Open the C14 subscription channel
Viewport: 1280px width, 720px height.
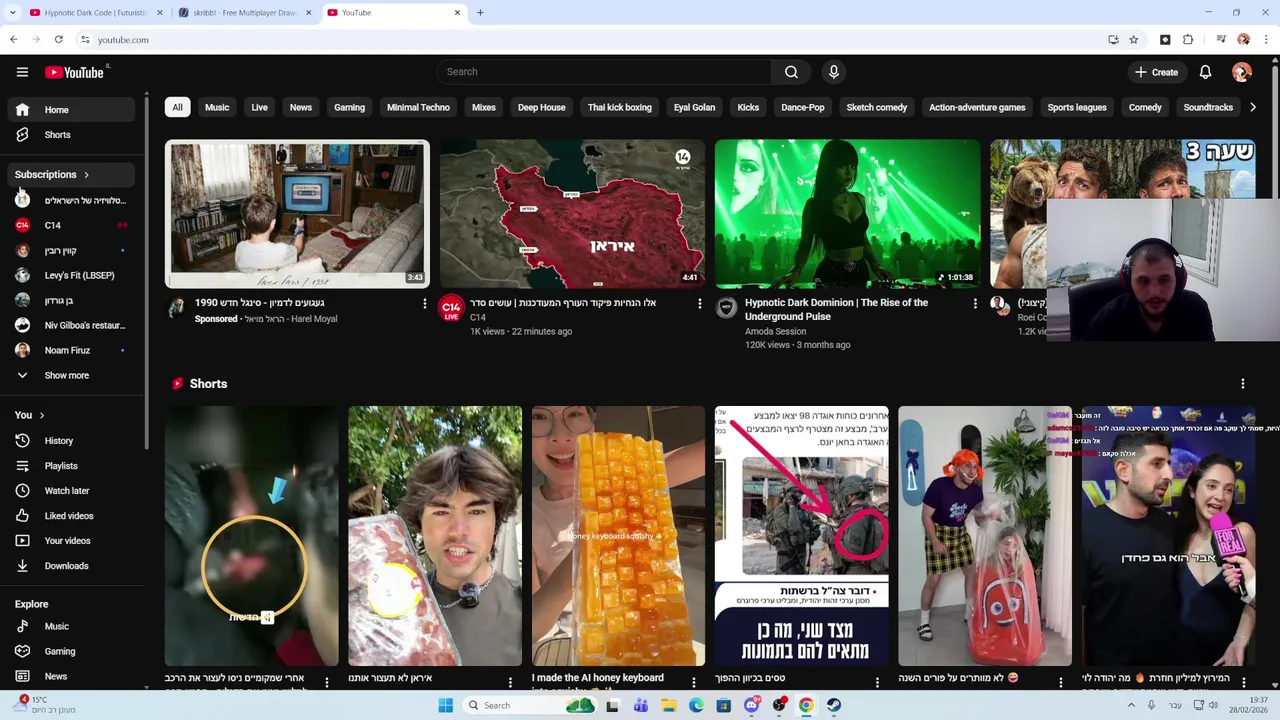click(71, 226)
